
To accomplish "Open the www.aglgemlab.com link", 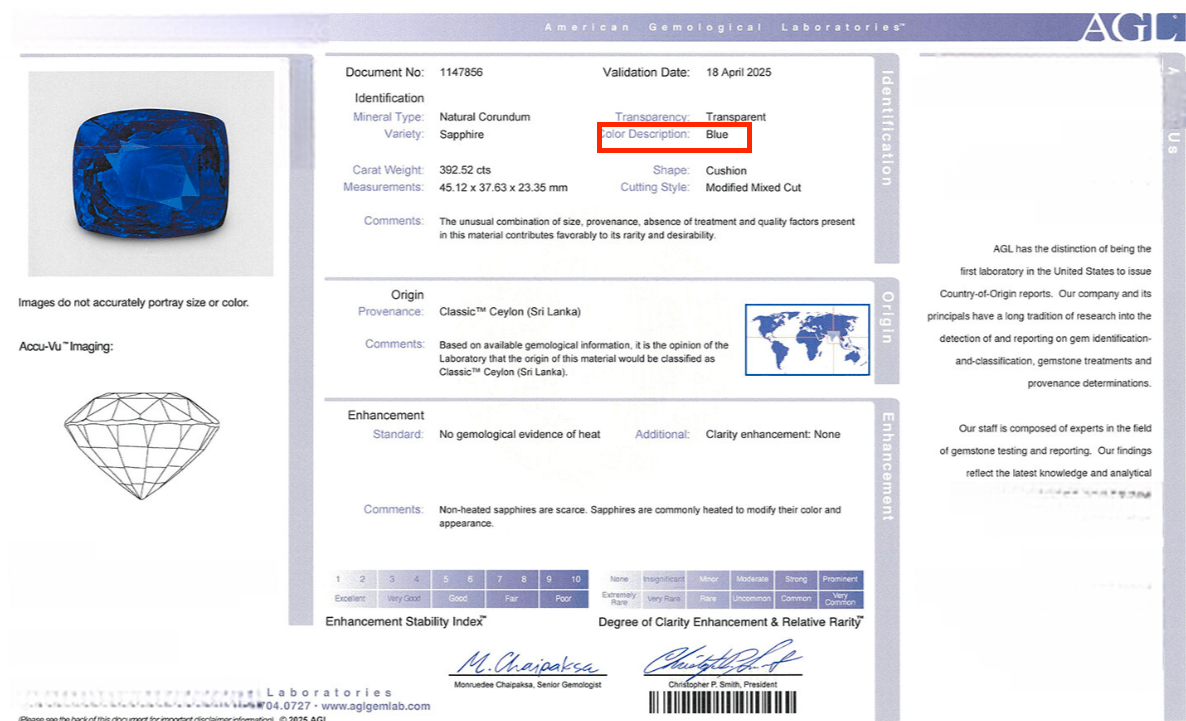I will pyautogui.click(x=376, y=706).
